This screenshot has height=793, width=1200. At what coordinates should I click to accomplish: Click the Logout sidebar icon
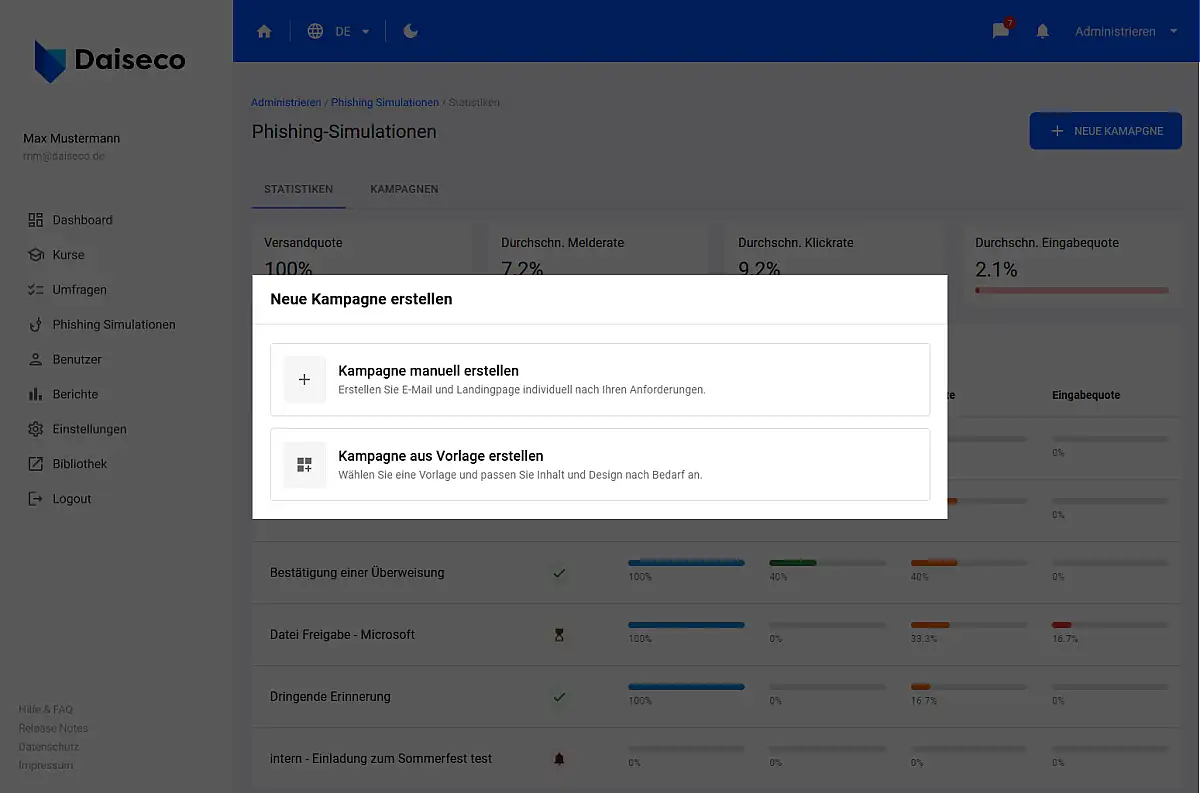36,499
